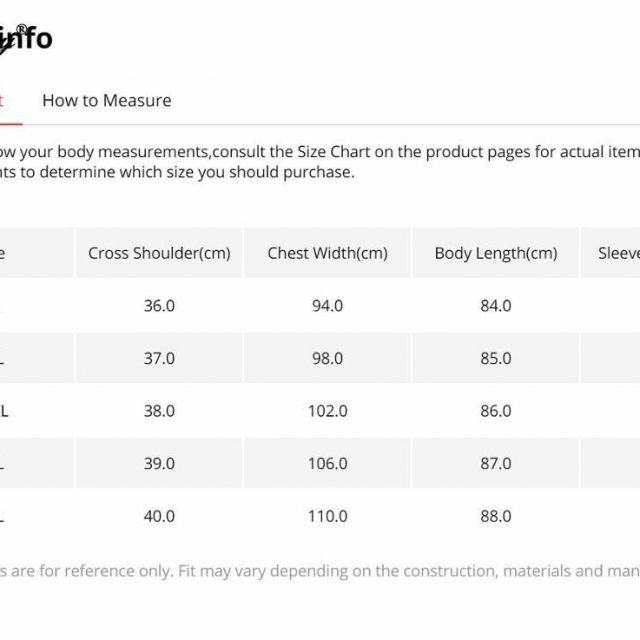Select the 102.0 chest width cell
This screenshot has height=640, width=640.
327,411
